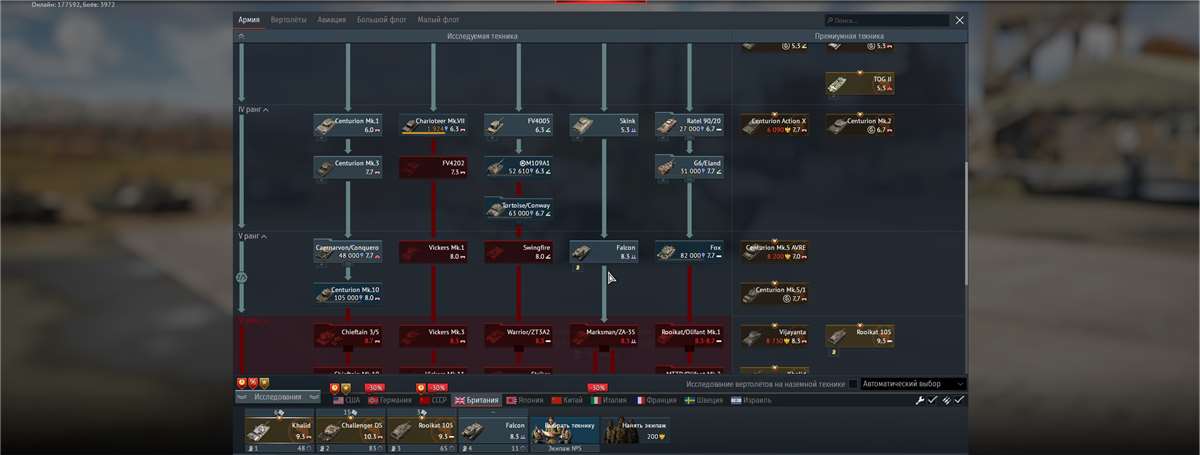Switch to the Армия tab
Viewport: 1200px width, 455px height.
[x=249, y=20]
